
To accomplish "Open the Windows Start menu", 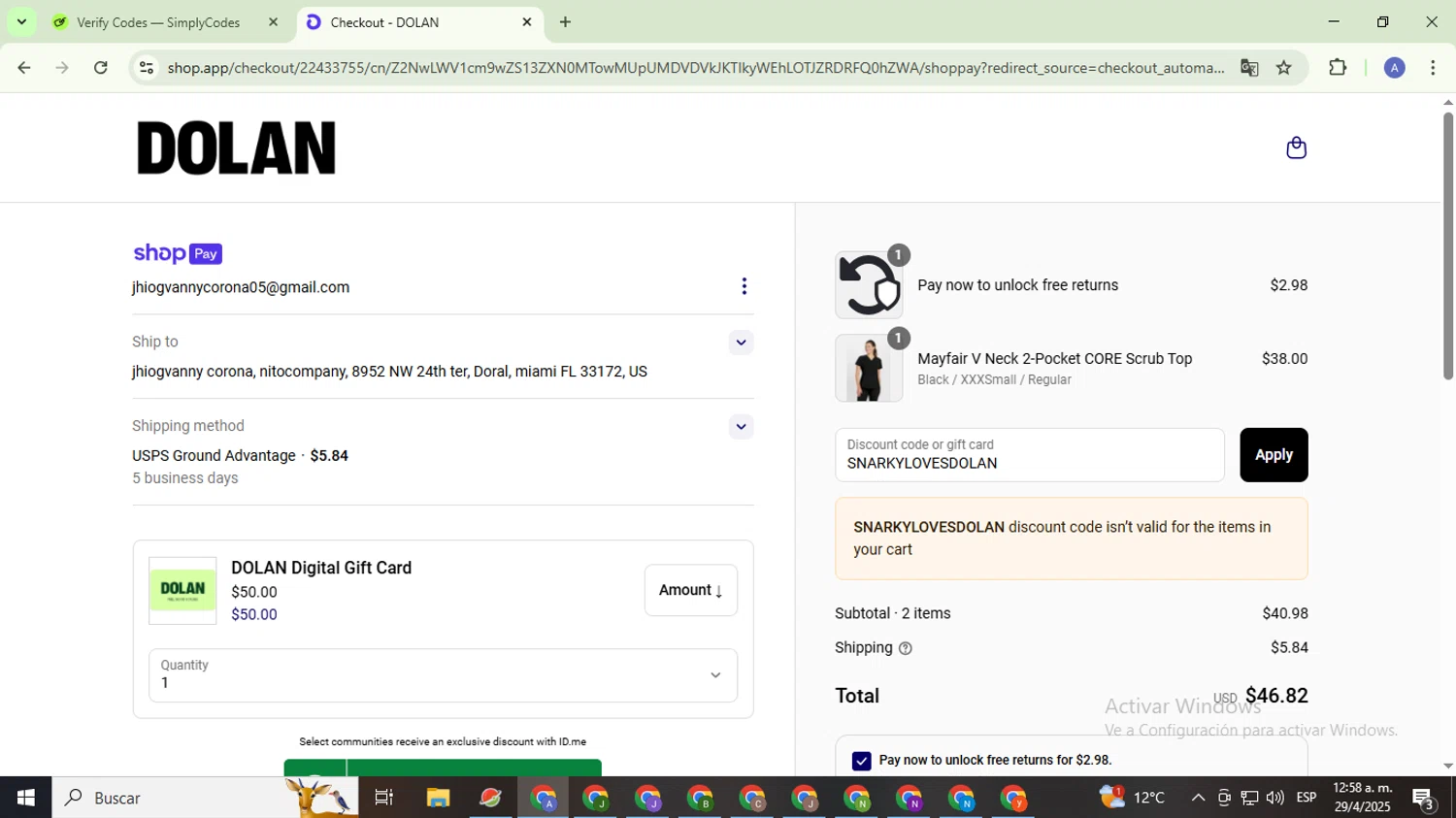I will coord(25,798).
